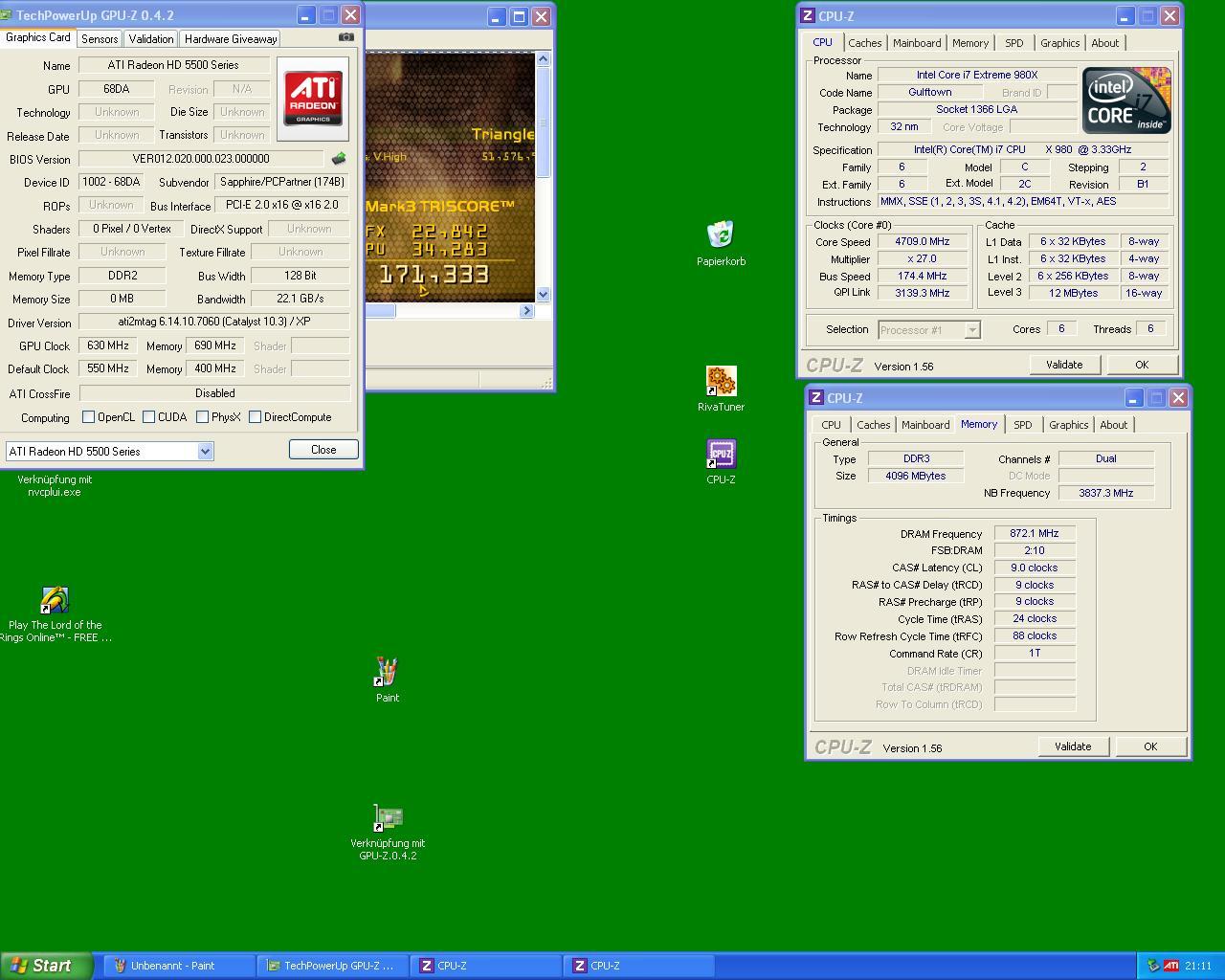This screenshot has height=980, width=1225.
Task: Open Mainboard tab in upper CPU-Z
Action: coord(917,43)
